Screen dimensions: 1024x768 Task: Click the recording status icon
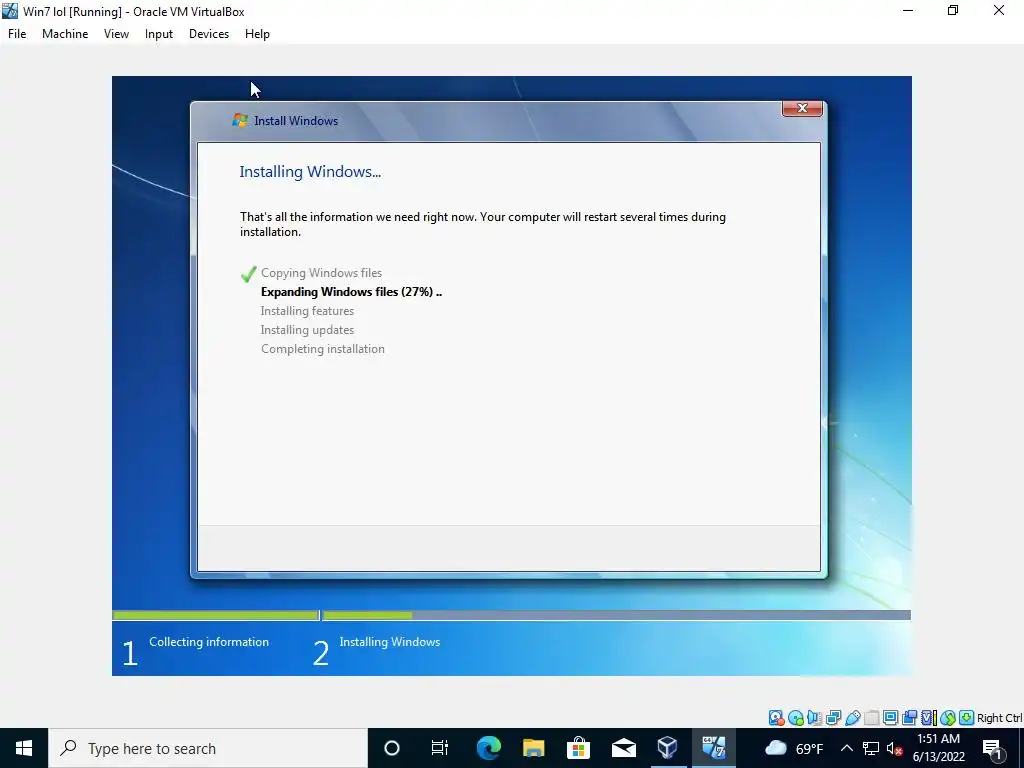909,718
